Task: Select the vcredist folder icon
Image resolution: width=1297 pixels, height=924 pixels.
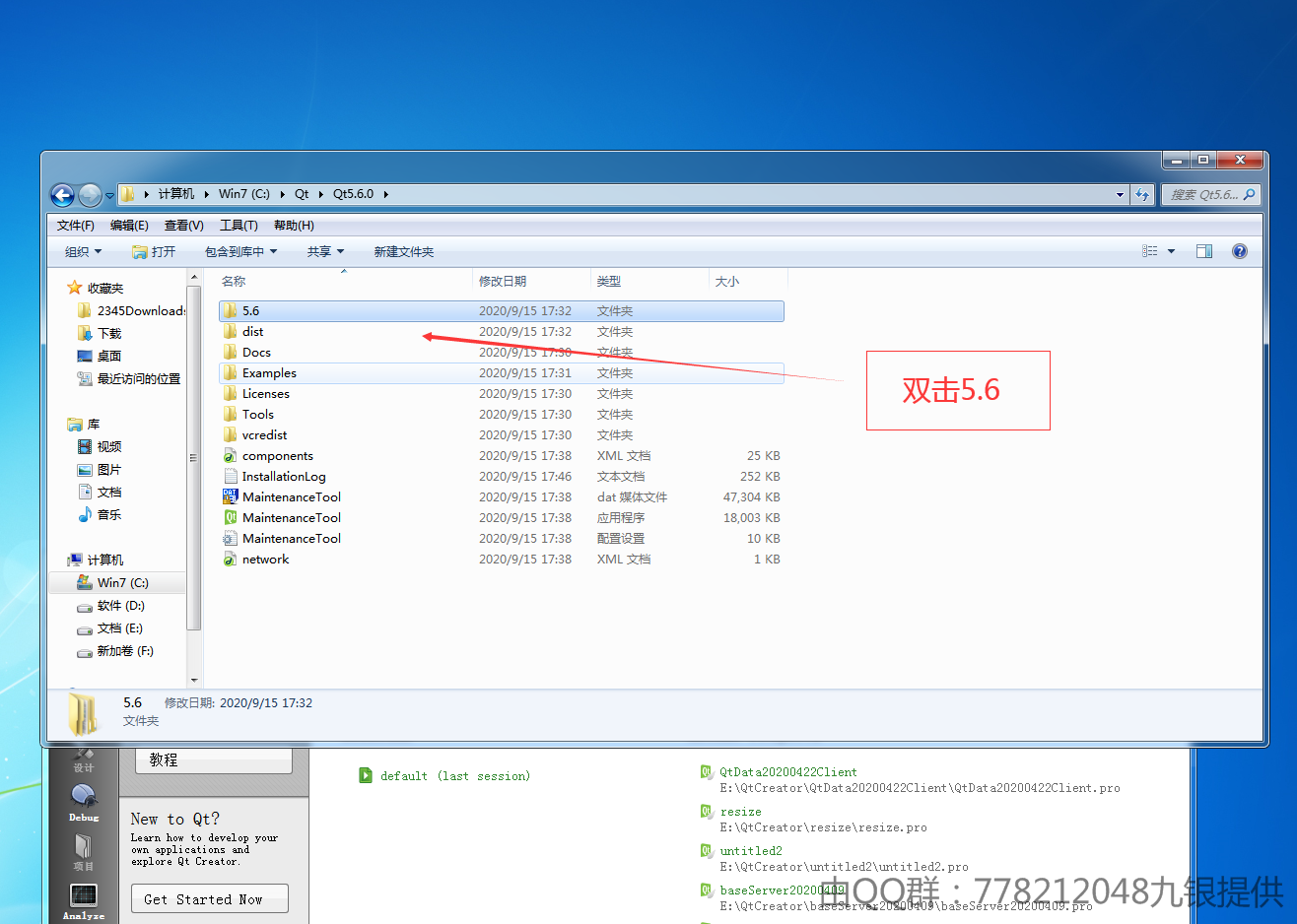Action: (230, 435)
